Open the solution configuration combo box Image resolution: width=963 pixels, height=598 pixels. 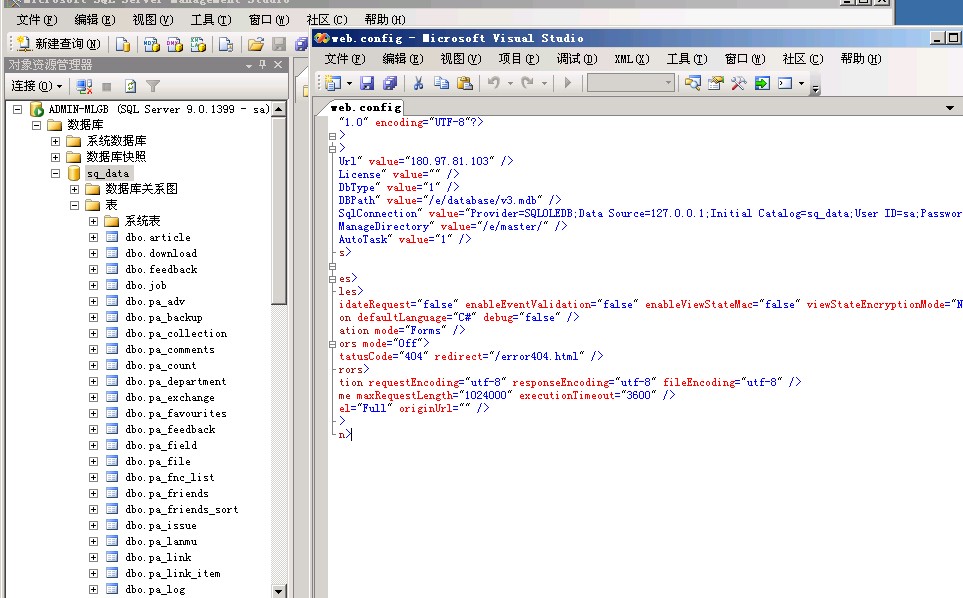pos(630,83)
